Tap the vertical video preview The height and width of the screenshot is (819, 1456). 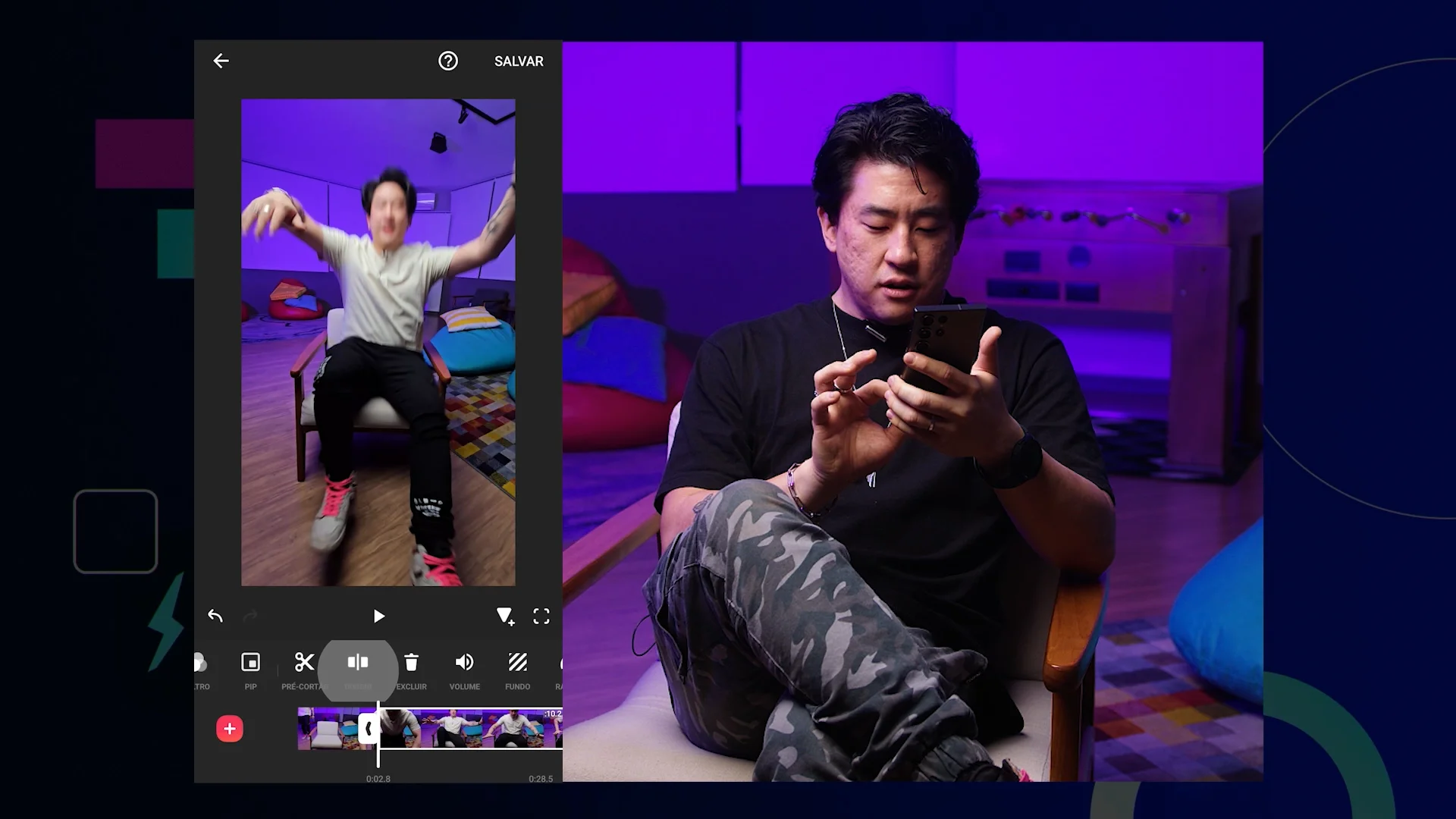(378, 341)
